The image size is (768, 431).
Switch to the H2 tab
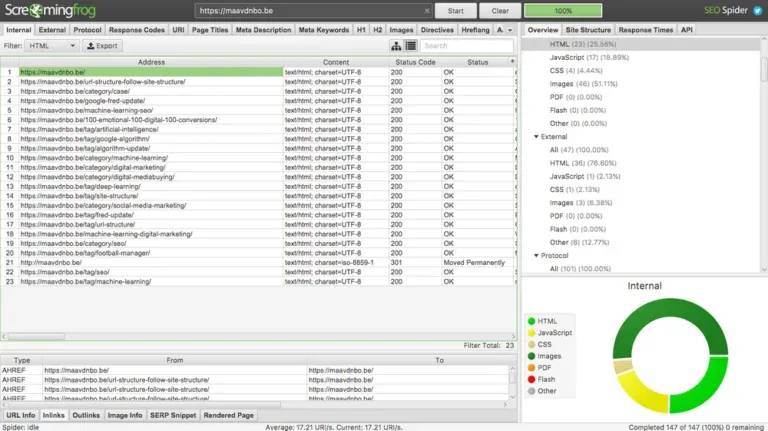click(x=378, y=30)
